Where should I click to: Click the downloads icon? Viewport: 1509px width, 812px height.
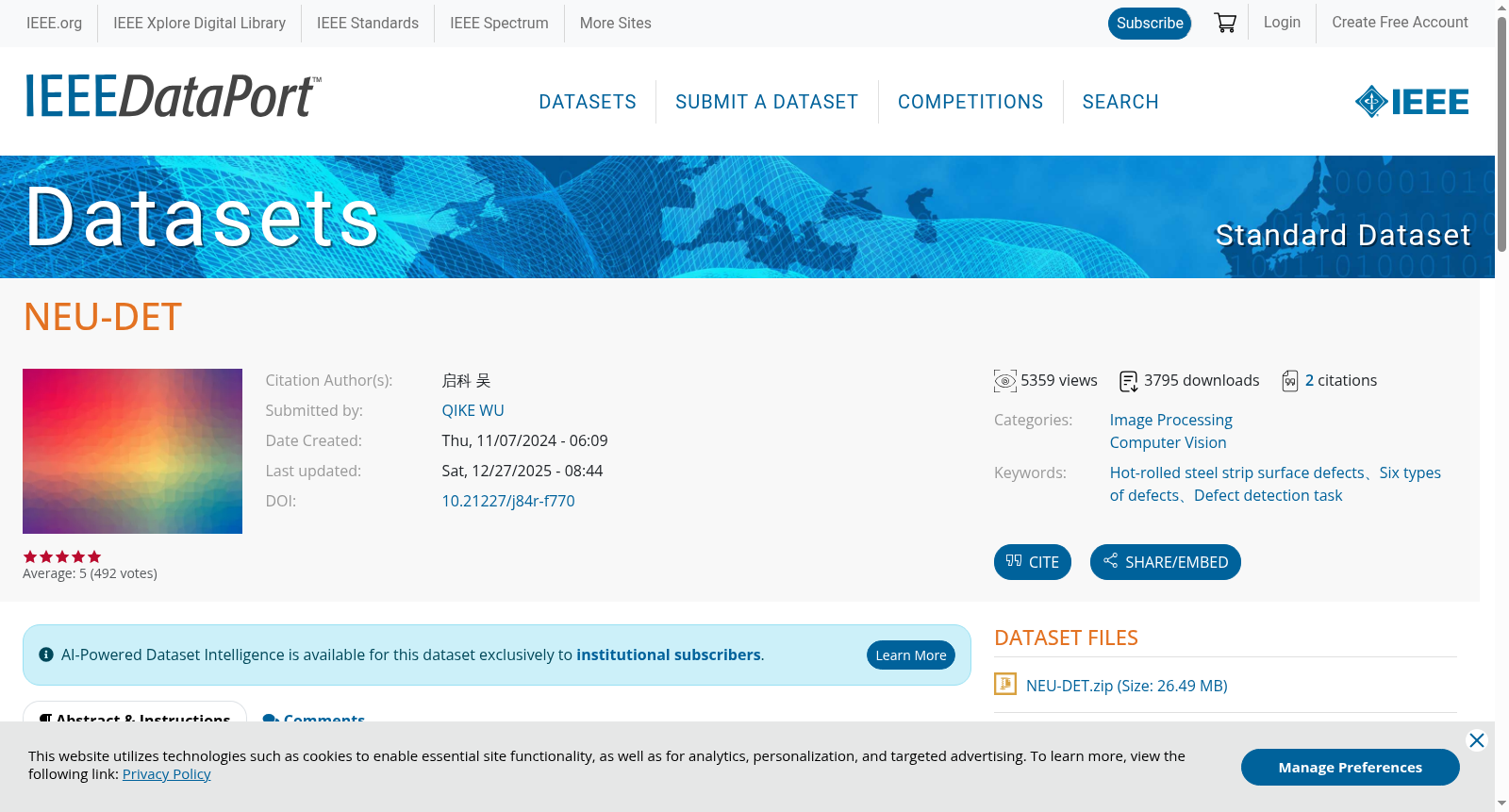[x=1129, y=381]
